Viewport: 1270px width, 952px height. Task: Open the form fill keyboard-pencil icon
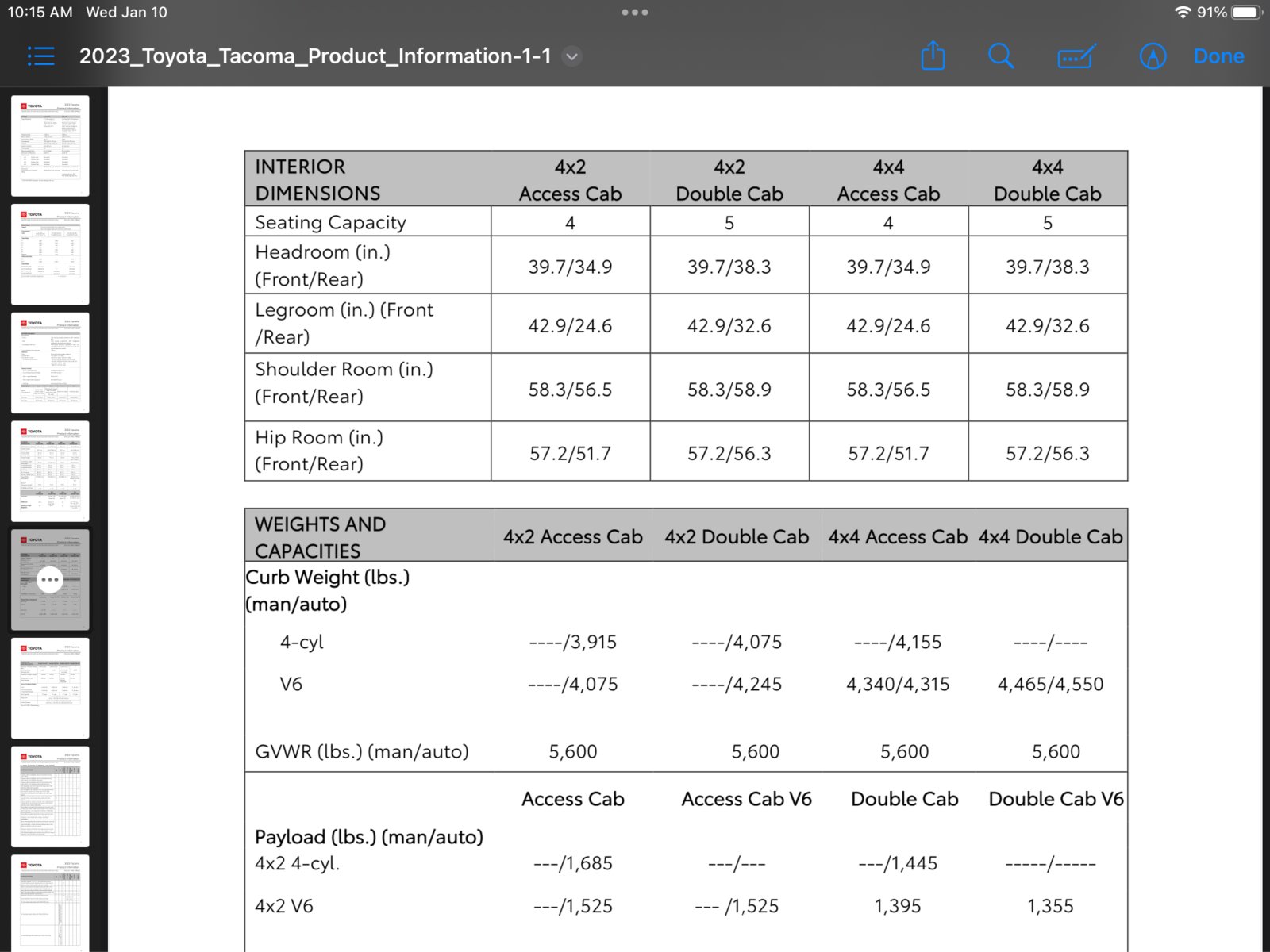1076,56
